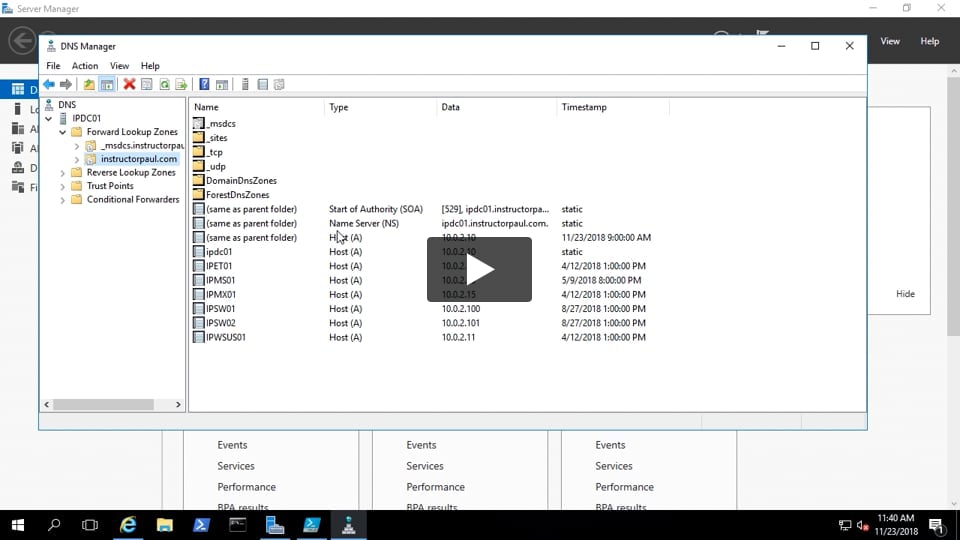Click the blue Back arrow in DNS Manager toolbar
This screenshot has width=960, height=540.
(48, 85)
